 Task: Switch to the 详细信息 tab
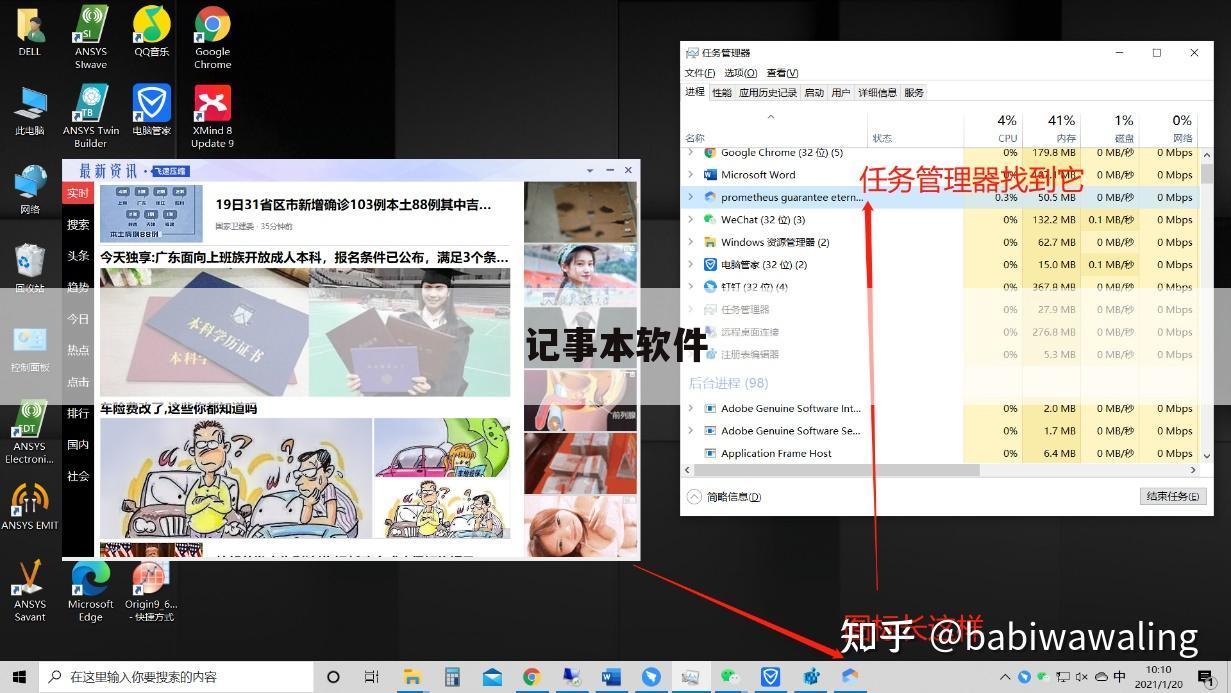tap(877, 93)
